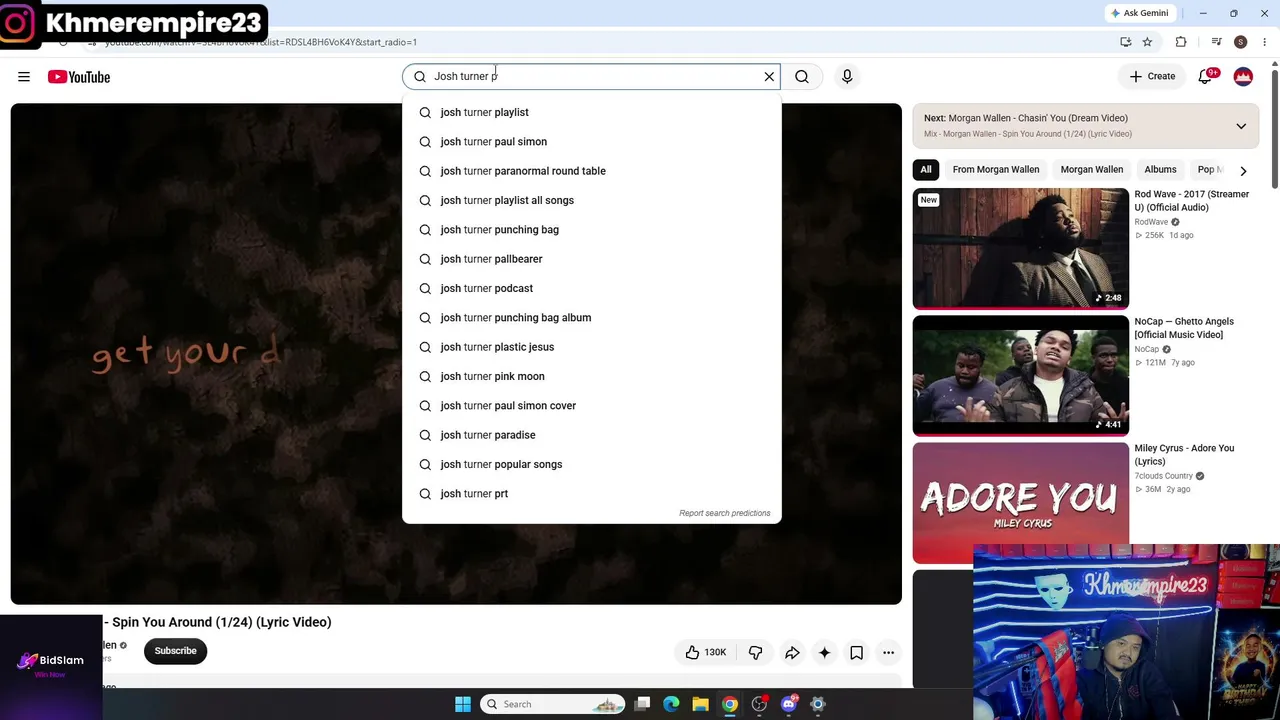Choose suggestion josh turner punching bag

click(x=591, y=230)
